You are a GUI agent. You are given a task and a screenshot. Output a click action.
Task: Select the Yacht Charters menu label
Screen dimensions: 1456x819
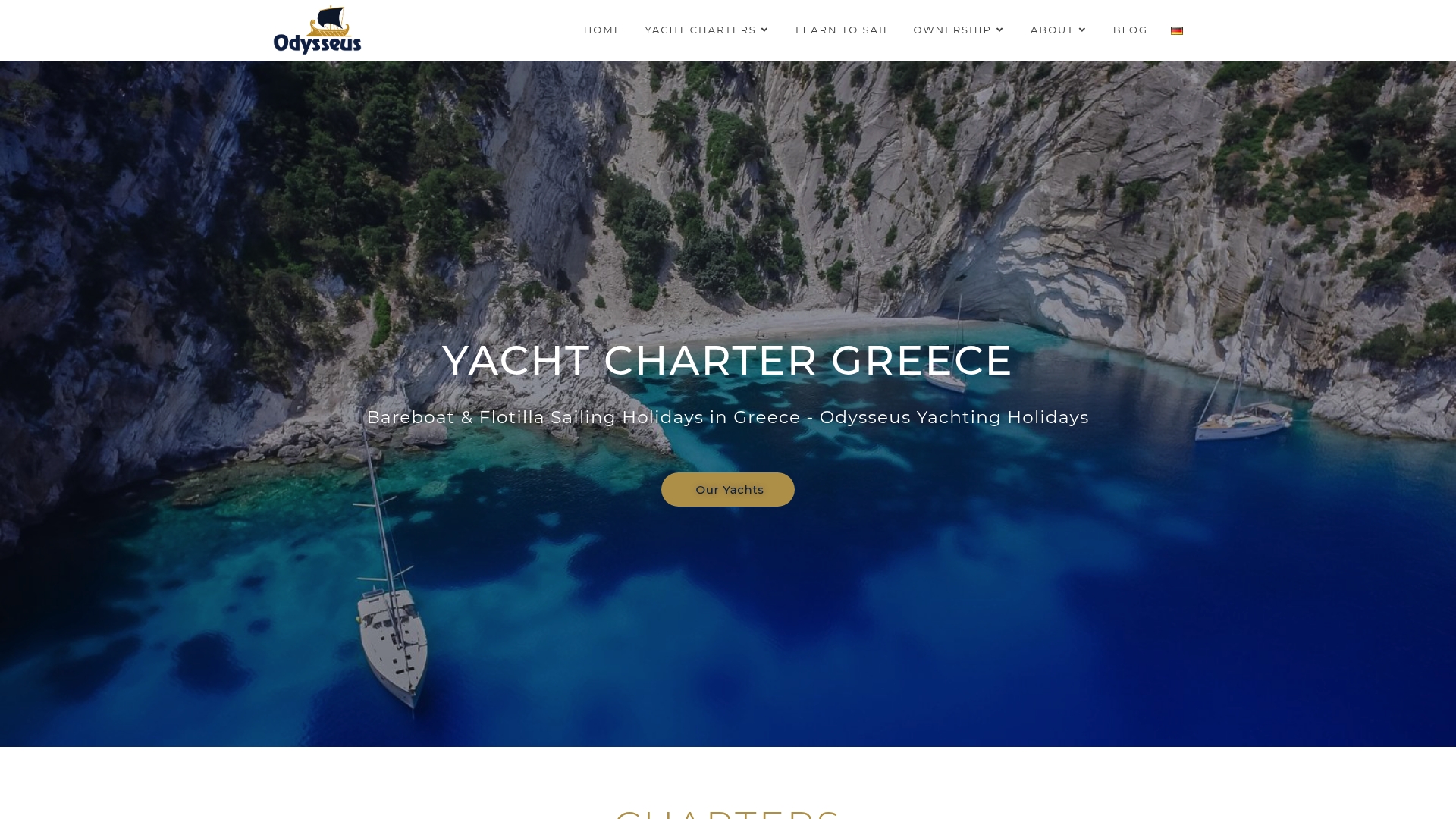click(701, 30)
